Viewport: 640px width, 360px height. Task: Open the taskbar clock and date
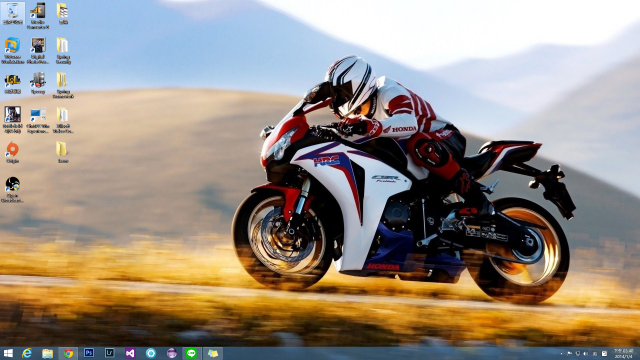pos(623,353)
